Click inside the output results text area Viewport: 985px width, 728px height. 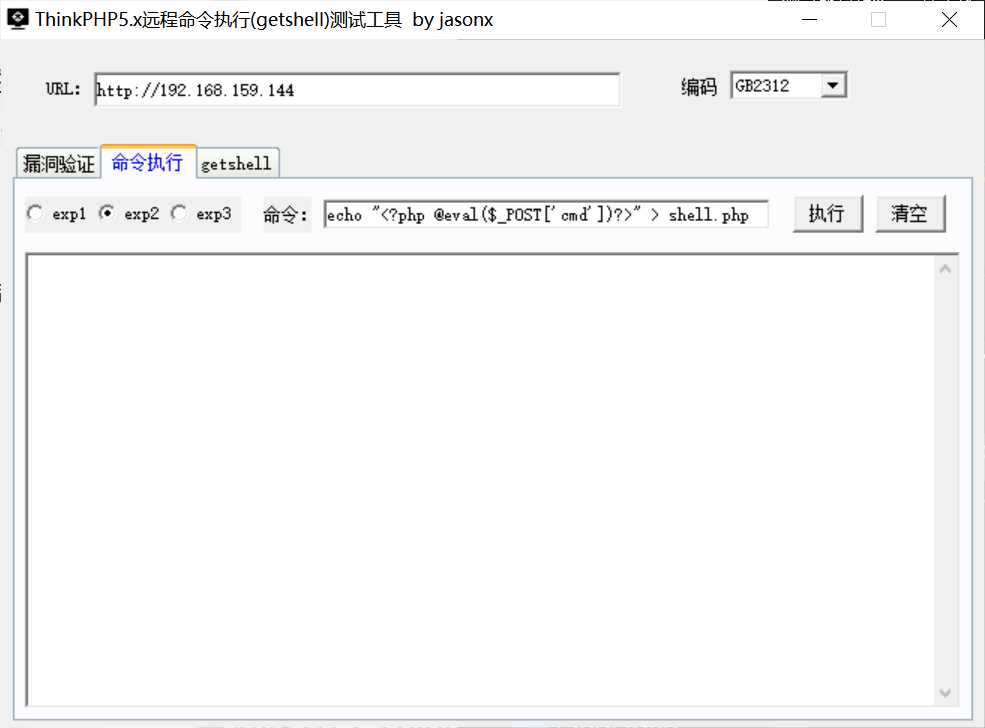tap(481, 479)
